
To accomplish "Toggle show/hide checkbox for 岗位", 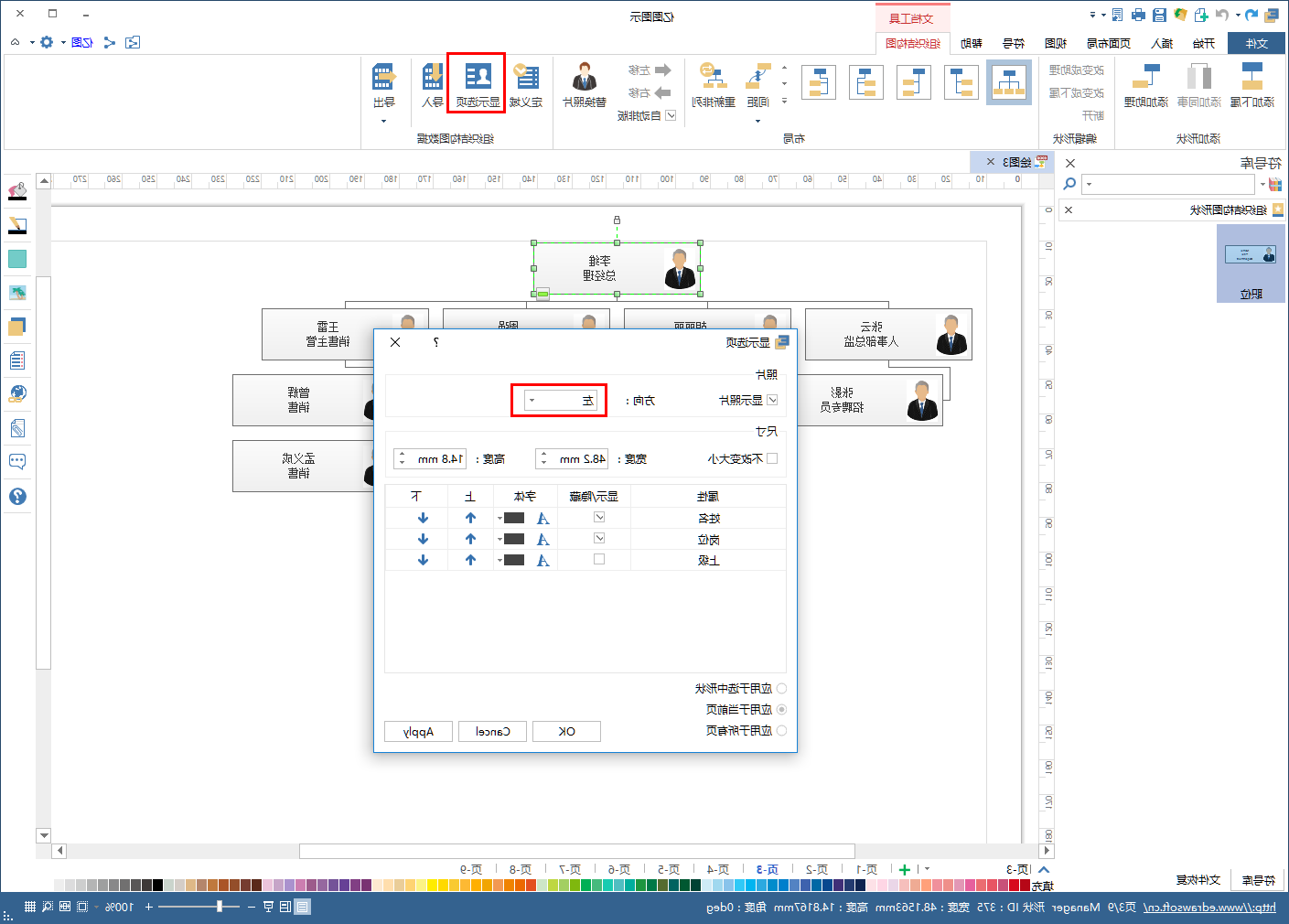I will 599,538.
